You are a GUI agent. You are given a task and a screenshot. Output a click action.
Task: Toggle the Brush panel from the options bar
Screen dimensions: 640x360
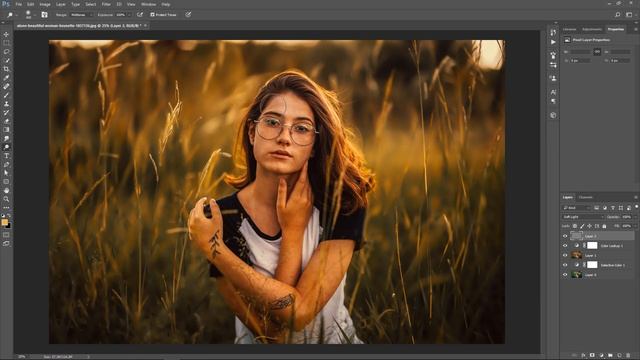coord(44,15)
